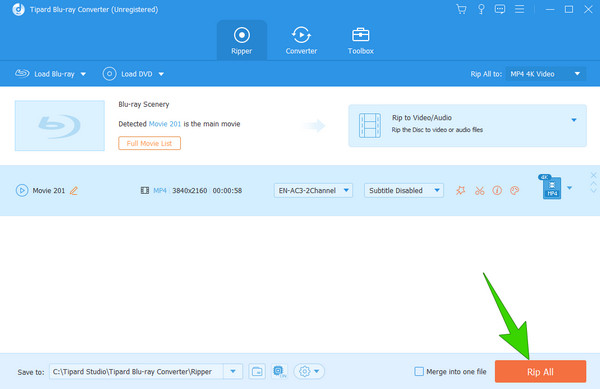
Task: Play Movie 201 preview
Action: click(x=22, y=190)
